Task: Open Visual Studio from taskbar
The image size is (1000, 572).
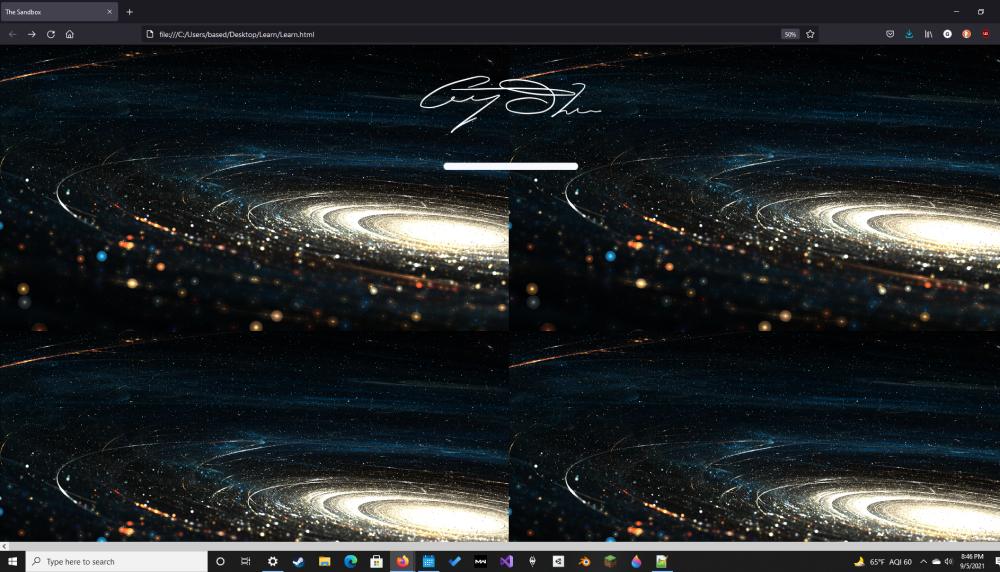Action: pyautogui.click(x=506, y=561)
